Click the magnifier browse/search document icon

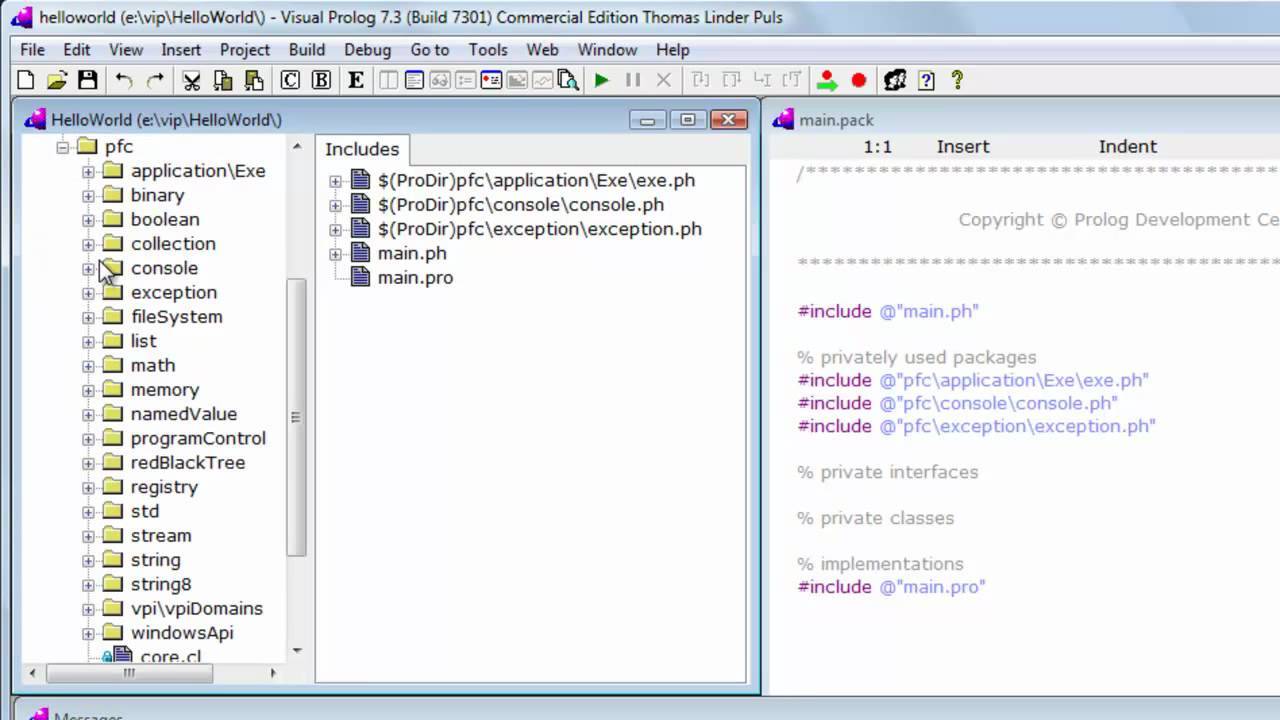click(569, 81)
